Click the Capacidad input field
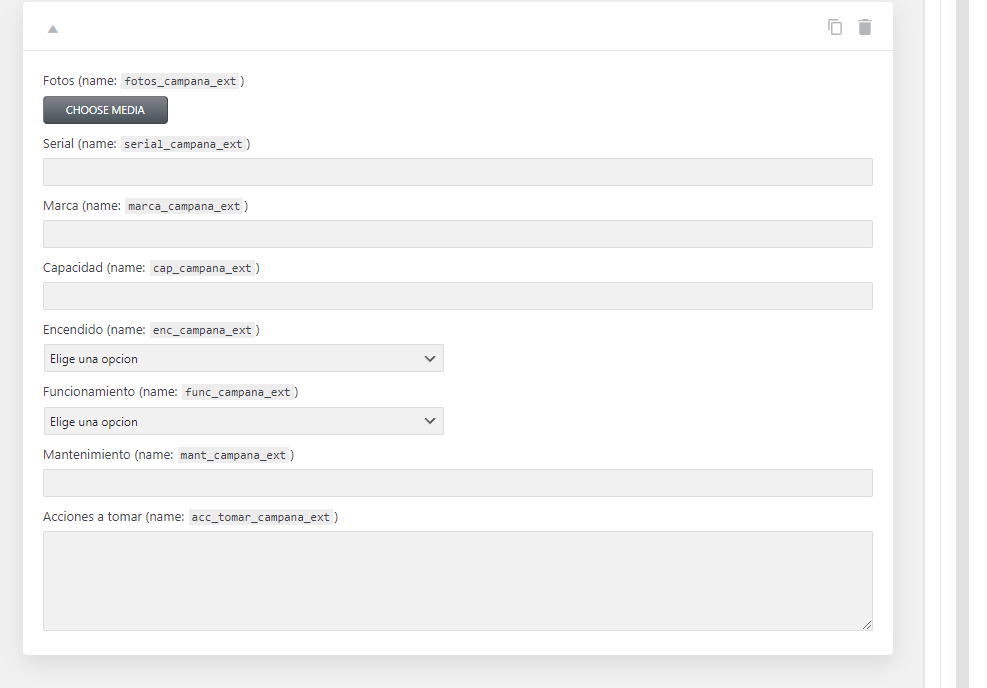The height and width of the screenshot is (688, 987). [457, 295]
